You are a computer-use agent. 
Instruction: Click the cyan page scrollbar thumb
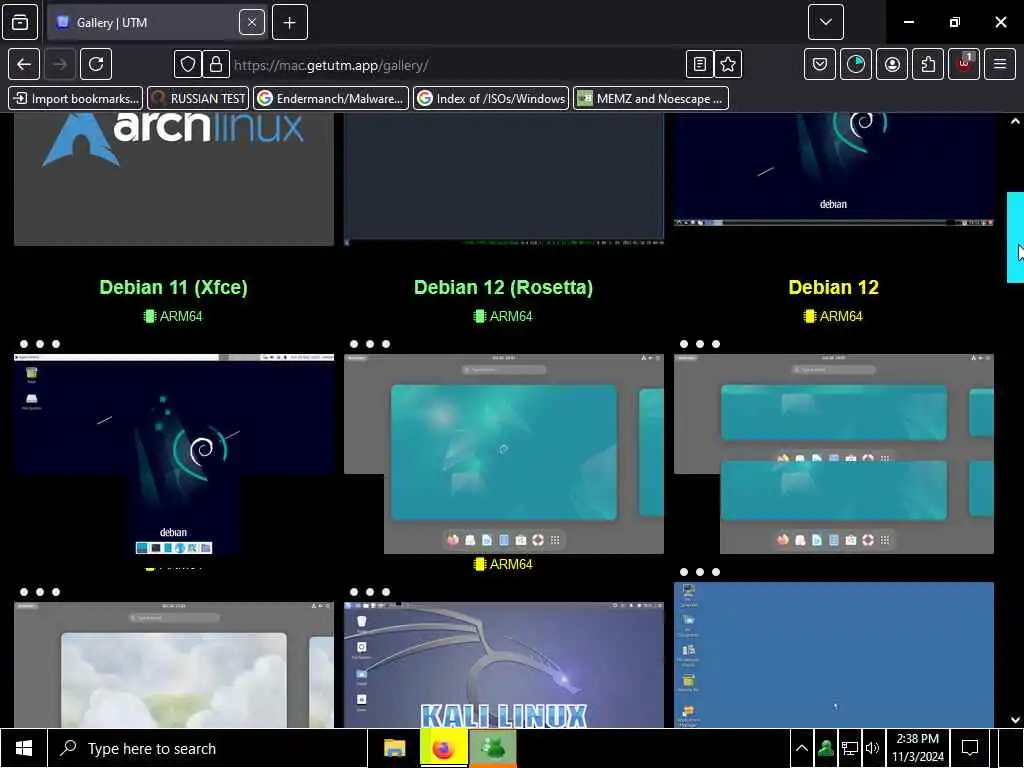[1015, 237]
